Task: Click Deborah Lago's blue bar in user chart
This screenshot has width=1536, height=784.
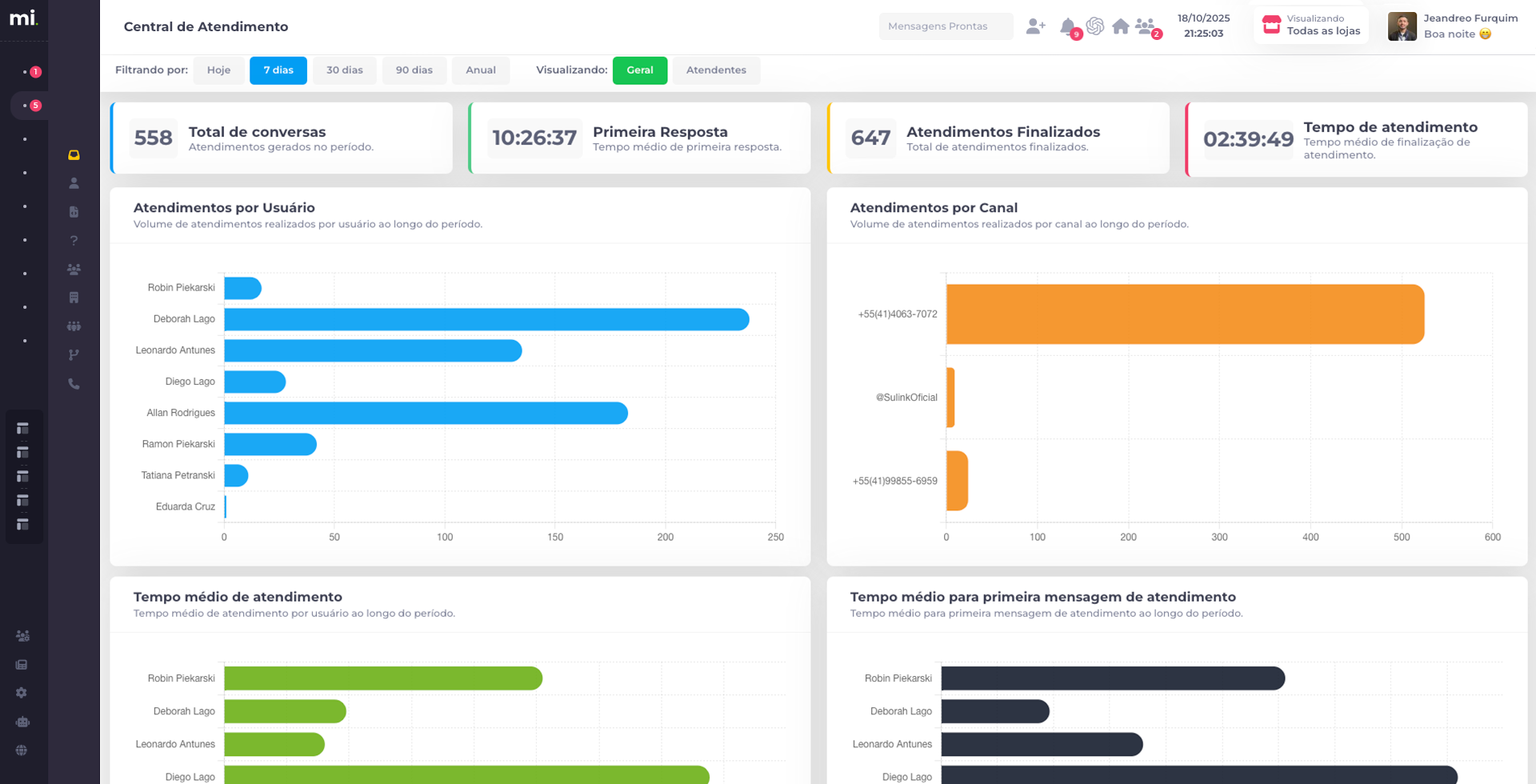Action: point(486,319)
